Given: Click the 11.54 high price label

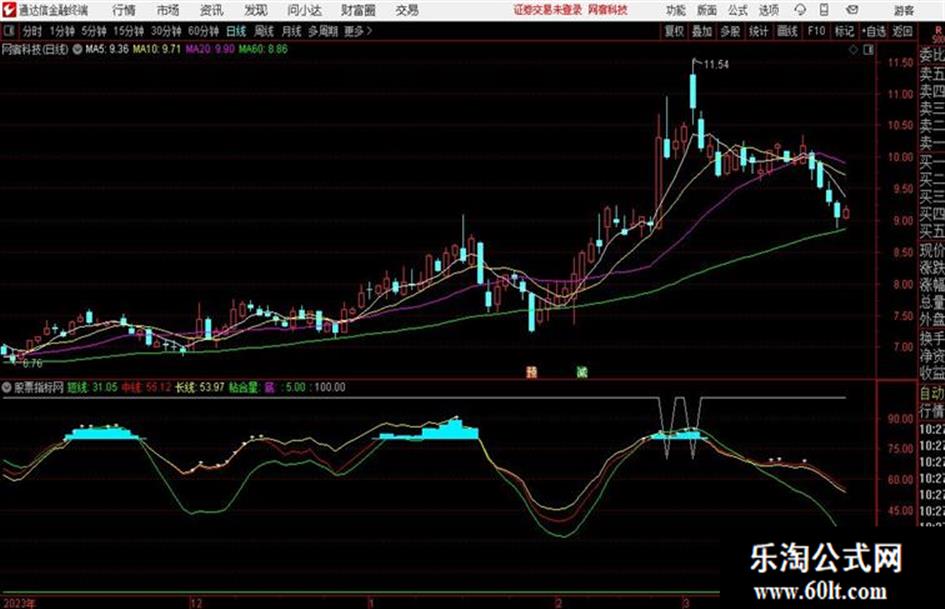Looking at the screenshot, I should pyautogui.click(x=716, y=65).
